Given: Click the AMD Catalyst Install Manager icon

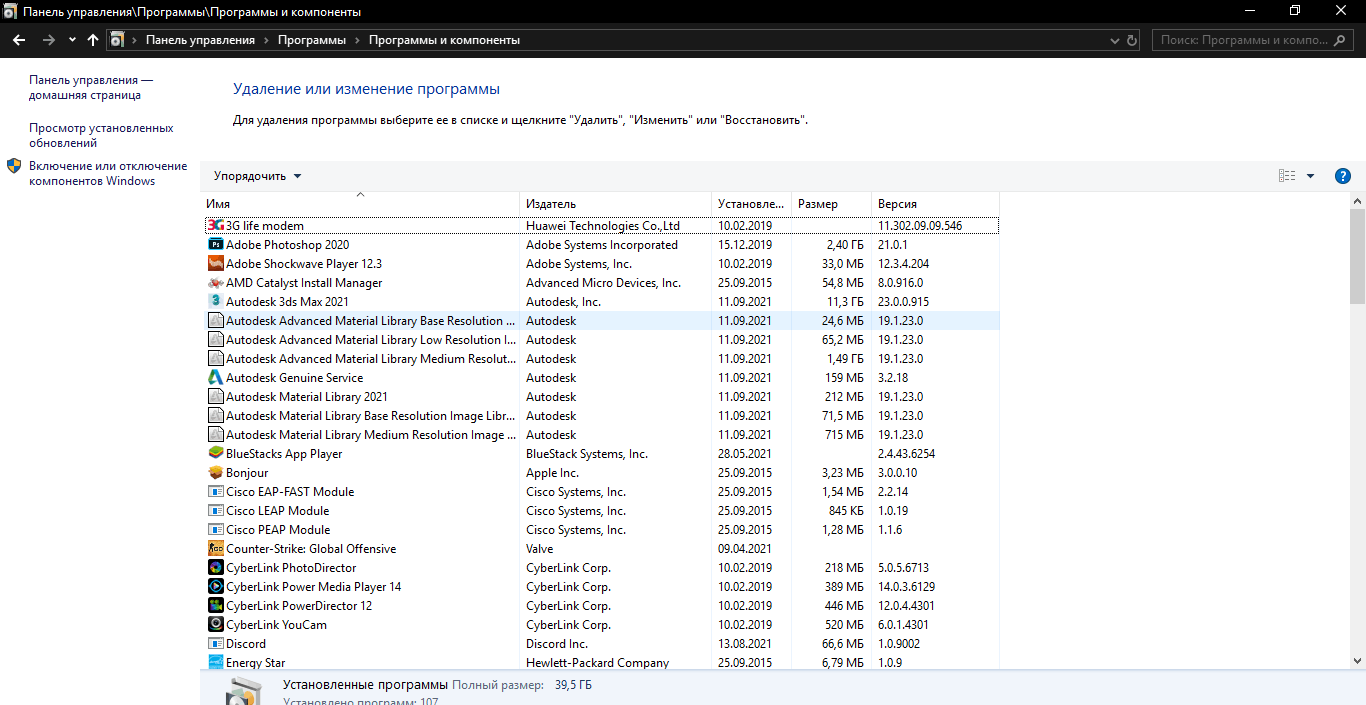Looking at the screenshot, I should (x=215, y=283).
